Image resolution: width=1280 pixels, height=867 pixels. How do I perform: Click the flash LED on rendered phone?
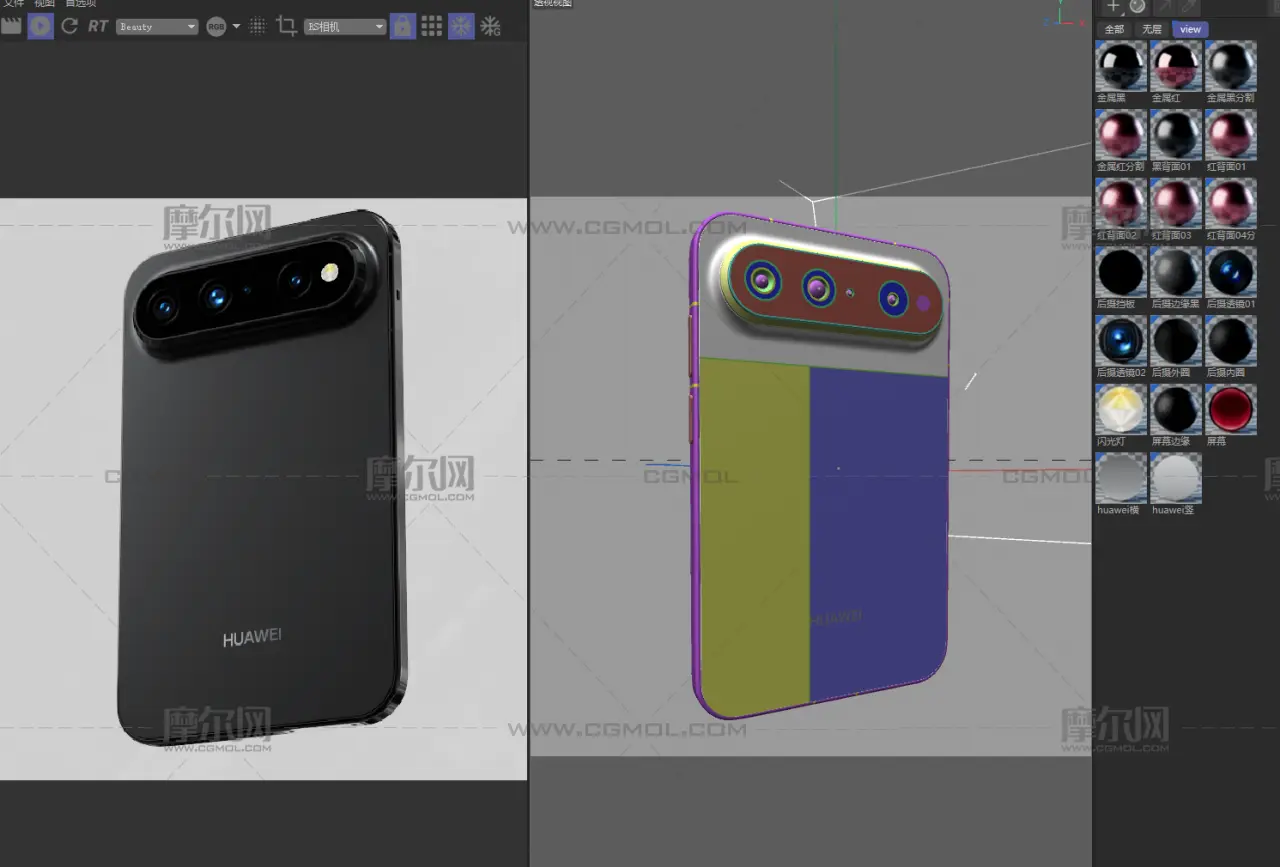(329, 273)
